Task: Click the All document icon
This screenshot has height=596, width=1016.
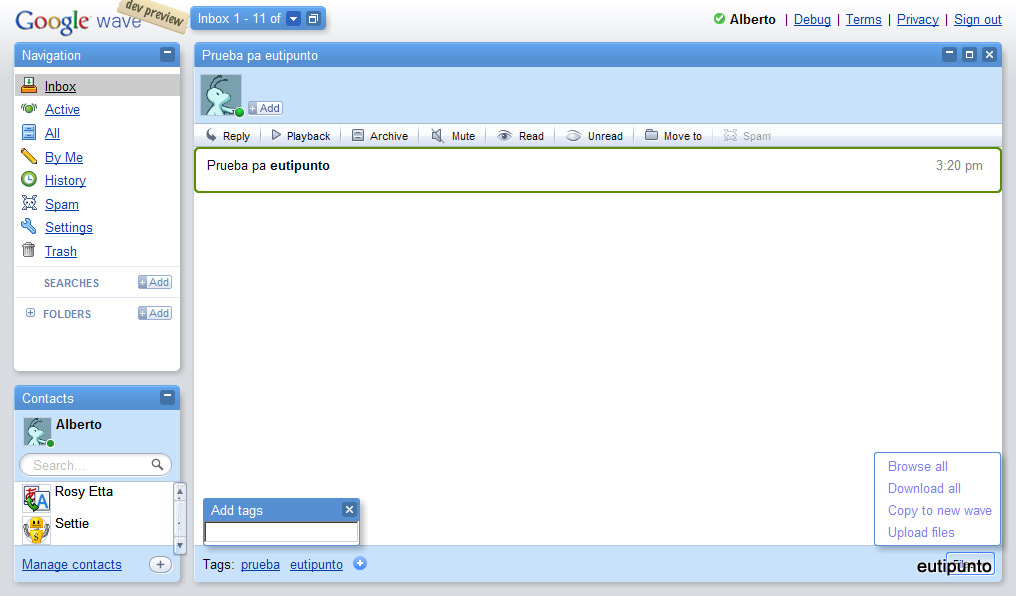Action: 29,132
